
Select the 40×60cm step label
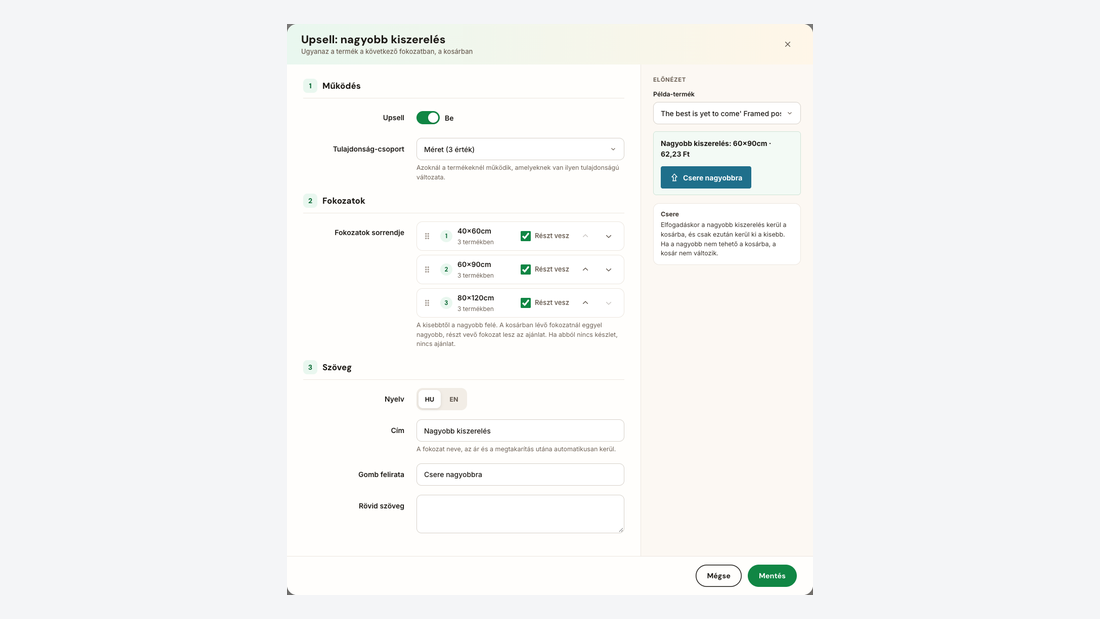pos(474,231)
